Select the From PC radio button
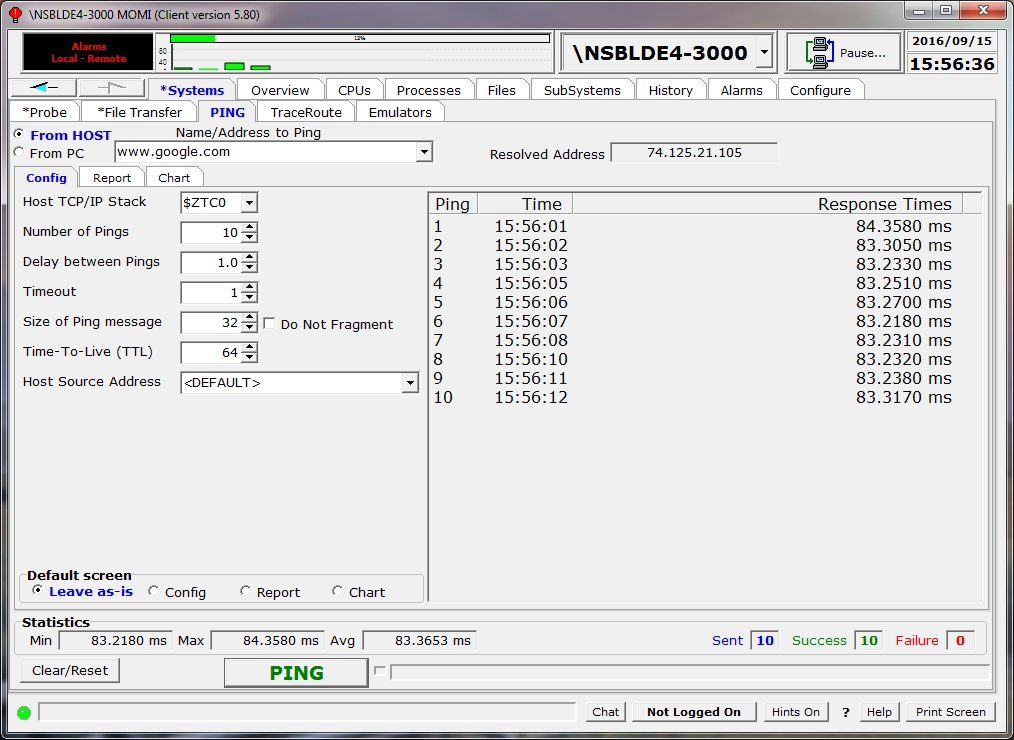 18,153
